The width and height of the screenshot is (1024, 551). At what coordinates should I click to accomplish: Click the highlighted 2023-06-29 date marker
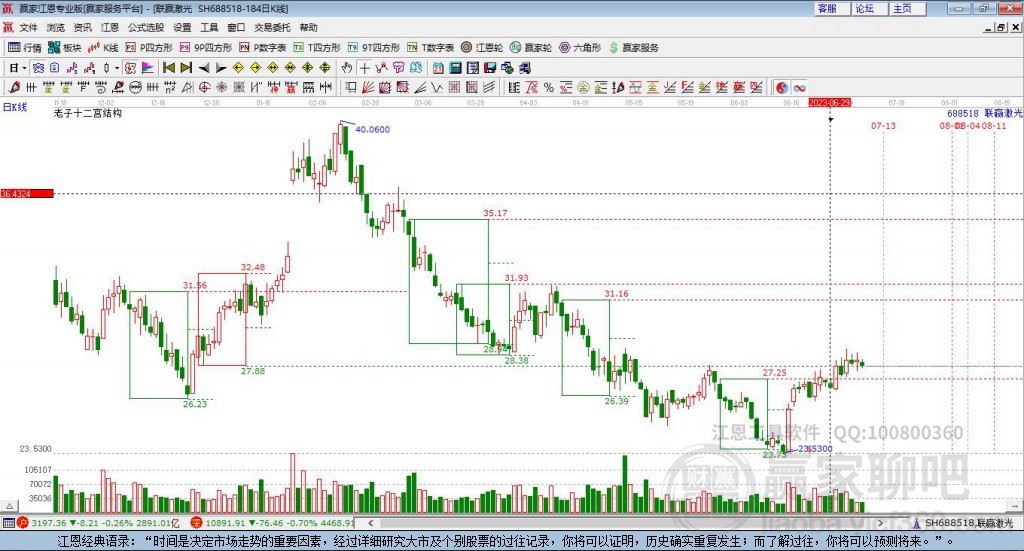pyautogui.click(x=829, y=103)
